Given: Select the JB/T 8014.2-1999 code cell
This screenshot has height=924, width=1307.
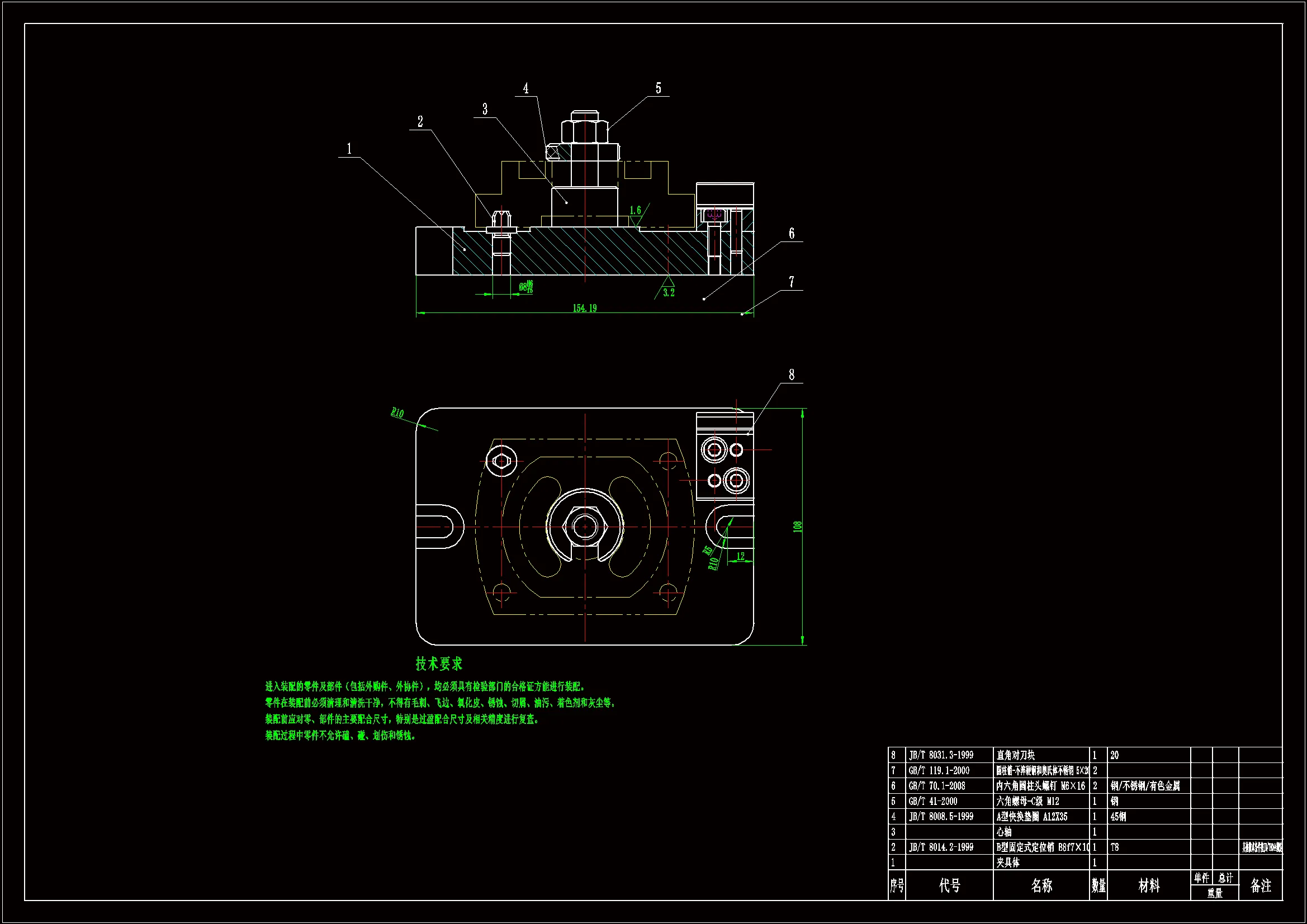Looking at the screenshot, I should (941, 847).
